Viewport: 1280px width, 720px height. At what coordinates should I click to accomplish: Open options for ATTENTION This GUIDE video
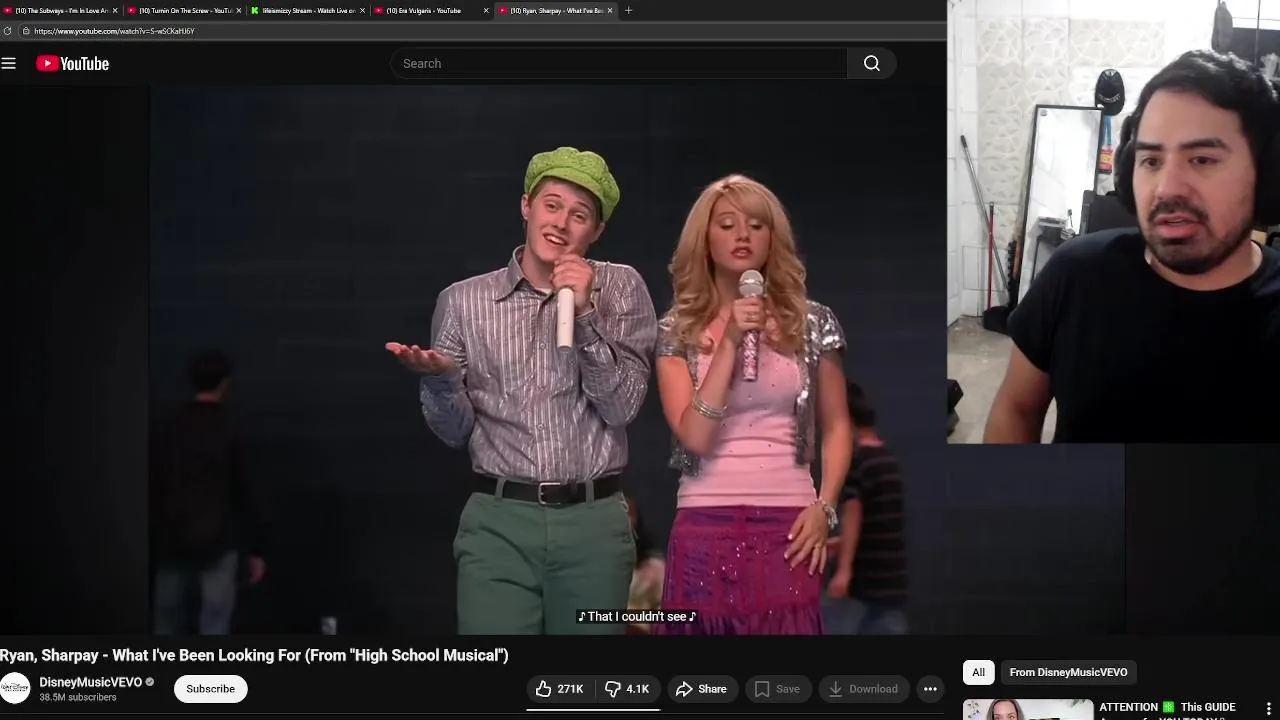point(1269,709)
